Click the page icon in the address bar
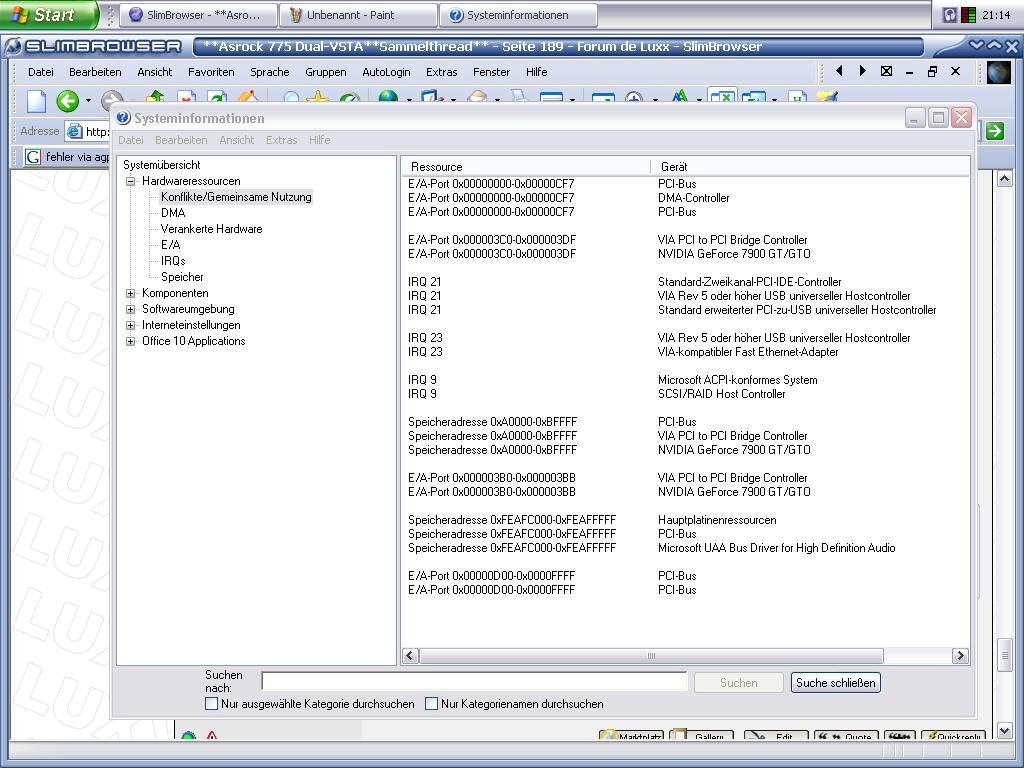Image resolution: width=1024 pixels, height=768 pixels. [75, 131]
